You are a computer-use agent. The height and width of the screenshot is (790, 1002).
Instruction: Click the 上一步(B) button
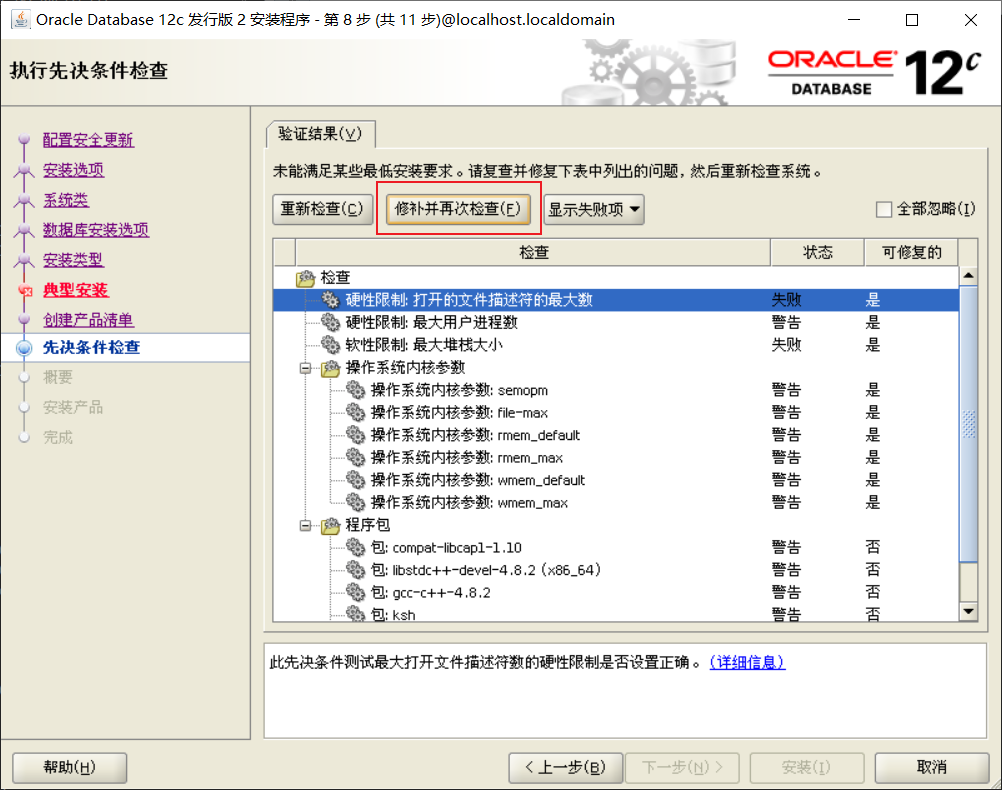coord(566,767)
